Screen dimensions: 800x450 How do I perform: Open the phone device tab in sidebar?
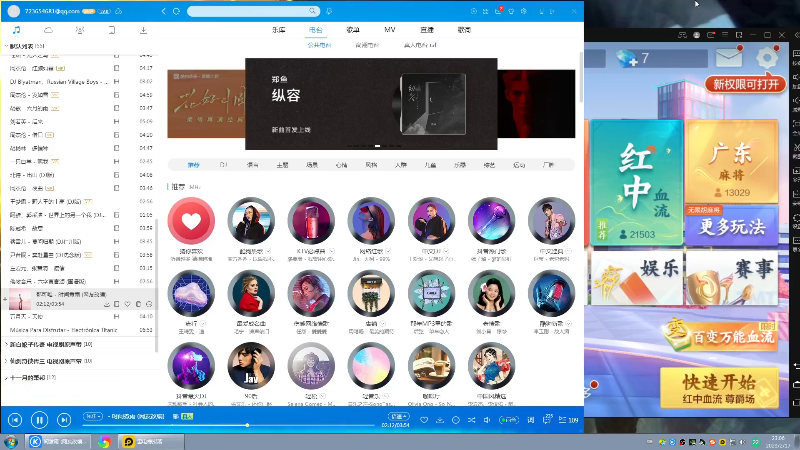click(112, 30)
